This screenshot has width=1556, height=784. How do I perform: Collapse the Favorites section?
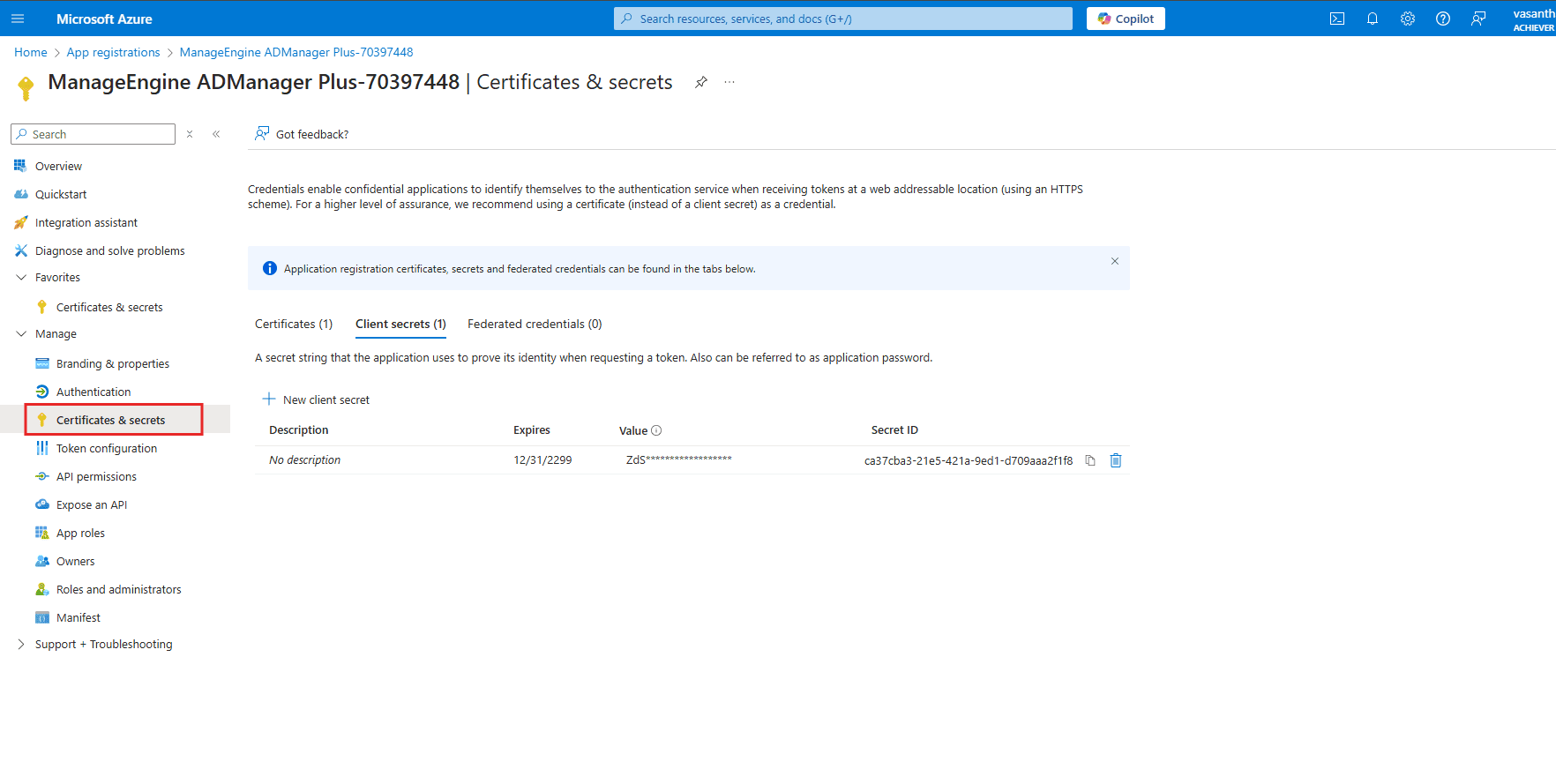coord(21,278)
